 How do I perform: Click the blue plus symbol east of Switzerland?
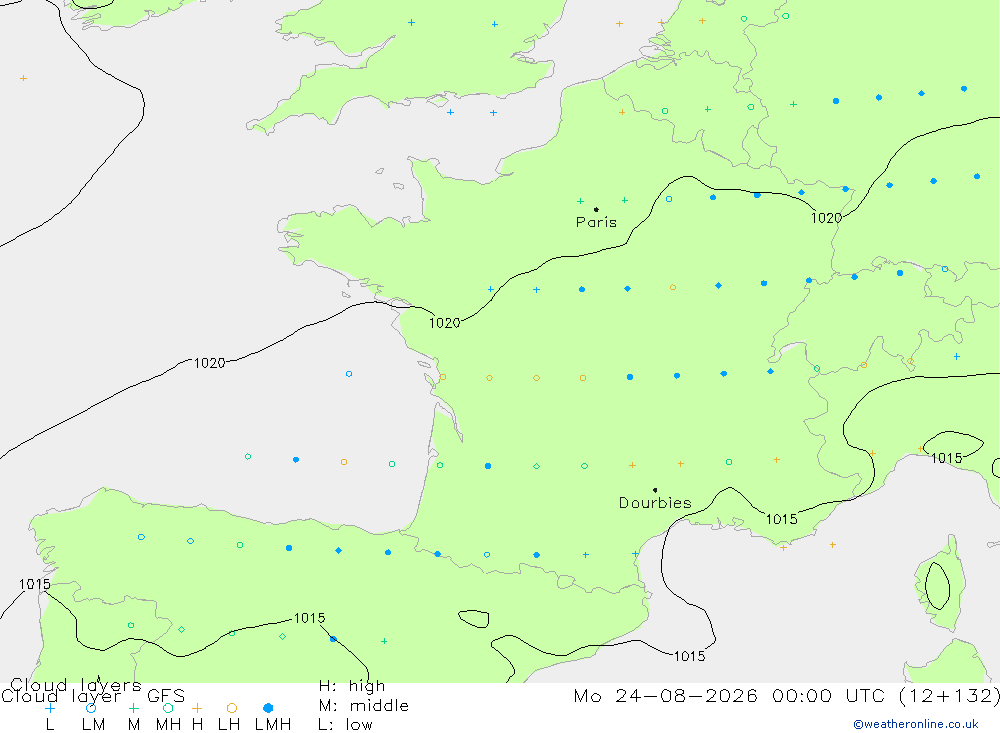pyautogui.click(x=957, y=357)
